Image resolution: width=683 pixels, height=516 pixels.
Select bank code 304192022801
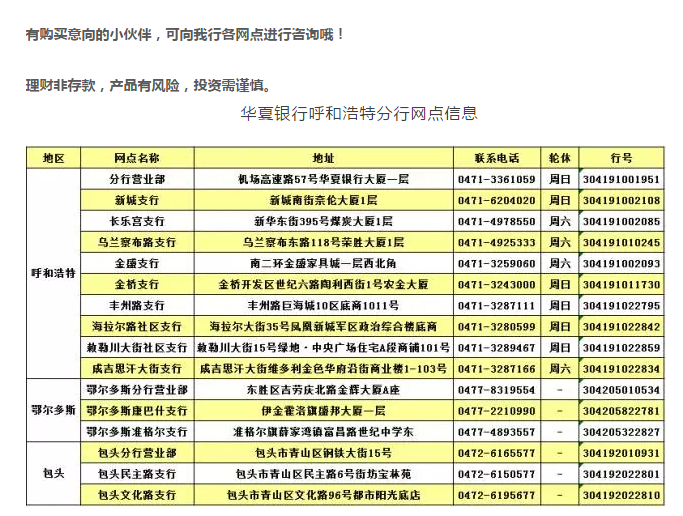coord(622,474)
